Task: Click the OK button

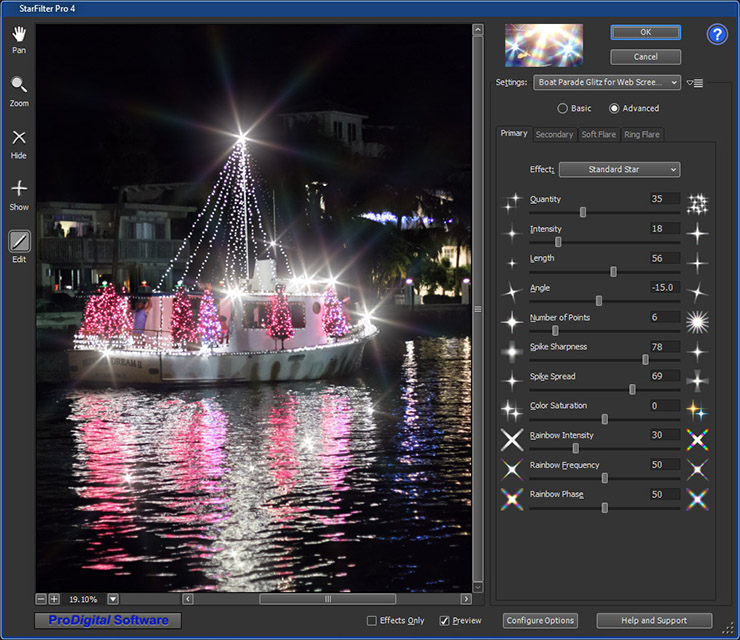Action: tap(646, 32)
